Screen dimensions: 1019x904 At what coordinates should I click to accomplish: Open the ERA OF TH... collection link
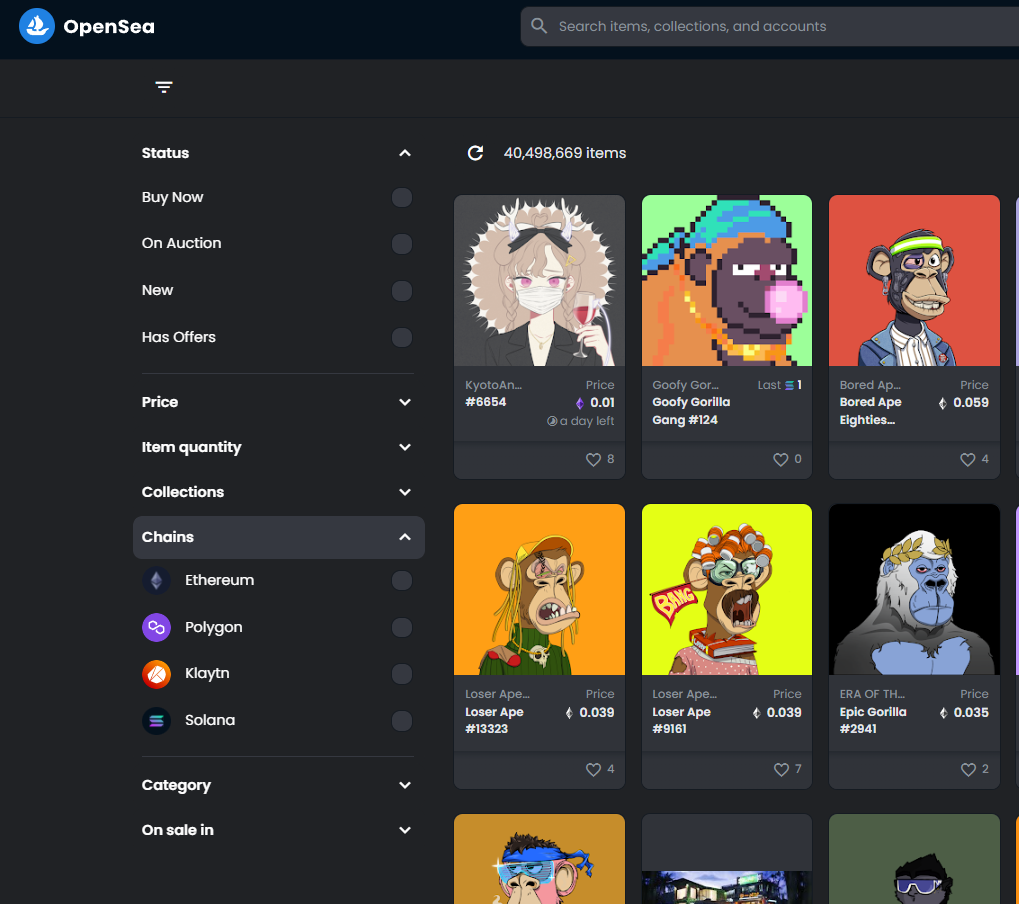[x=871, y=694]
